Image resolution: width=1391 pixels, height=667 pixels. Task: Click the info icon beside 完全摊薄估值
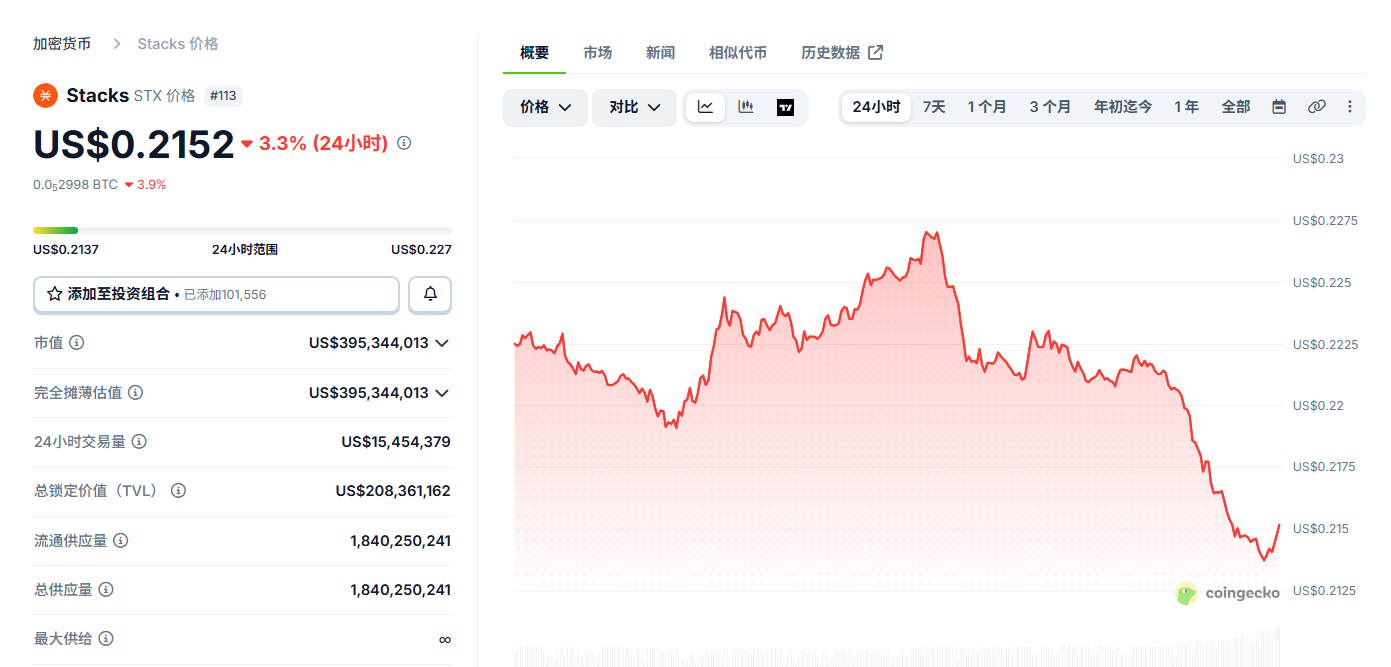point(135,392)
